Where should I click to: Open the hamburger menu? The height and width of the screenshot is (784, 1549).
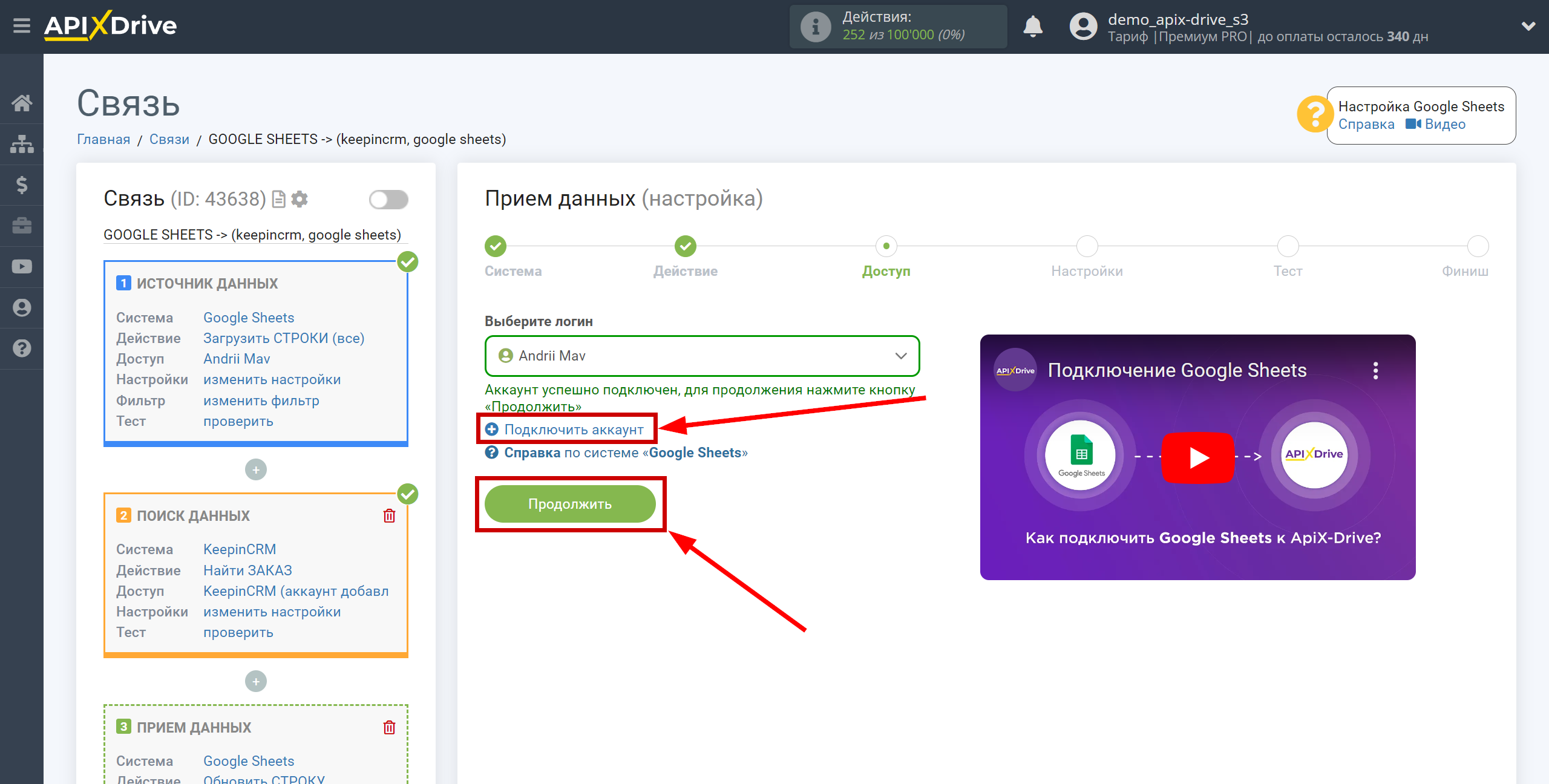22,26
